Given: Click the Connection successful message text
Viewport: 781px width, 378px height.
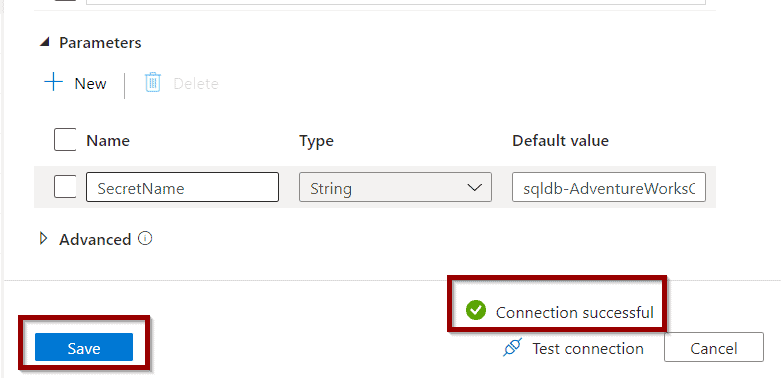Looking at the screenshot, I should coord(575,312).
